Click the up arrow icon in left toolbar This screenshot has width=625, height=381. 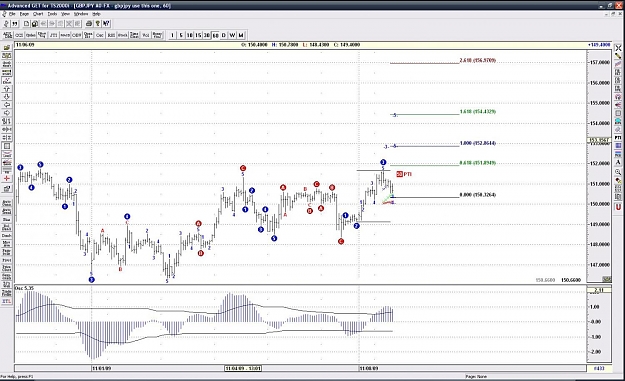(x=7, y=89)
